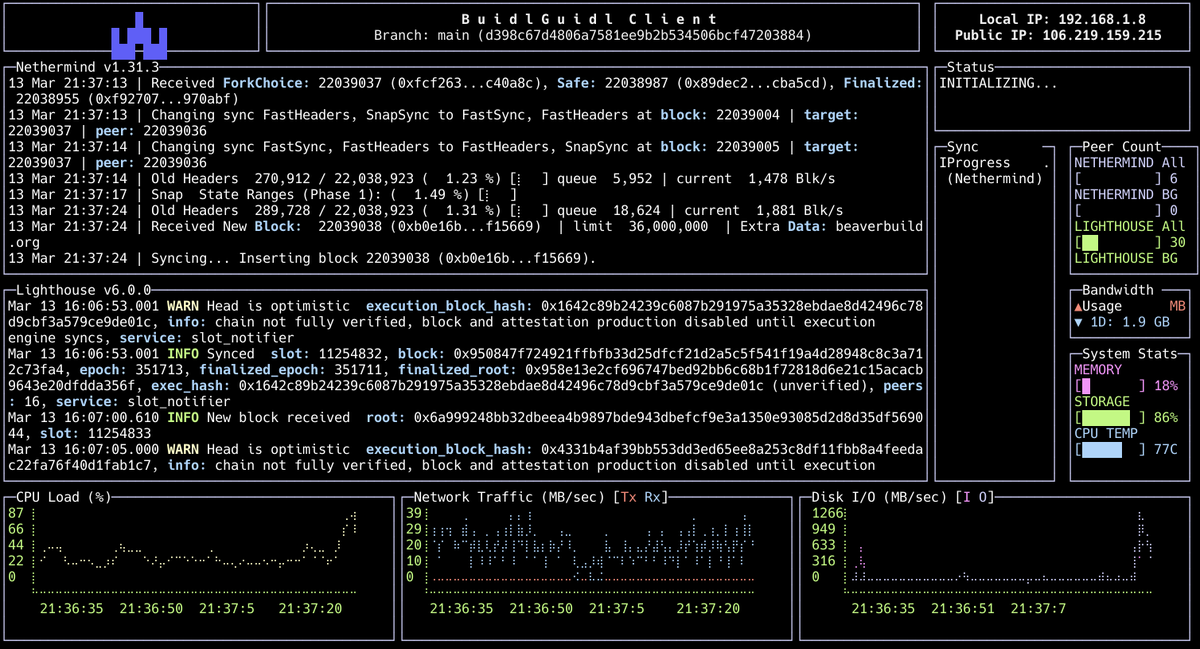
Task: Click the Sync panel heading
Action: pos(962,147)
